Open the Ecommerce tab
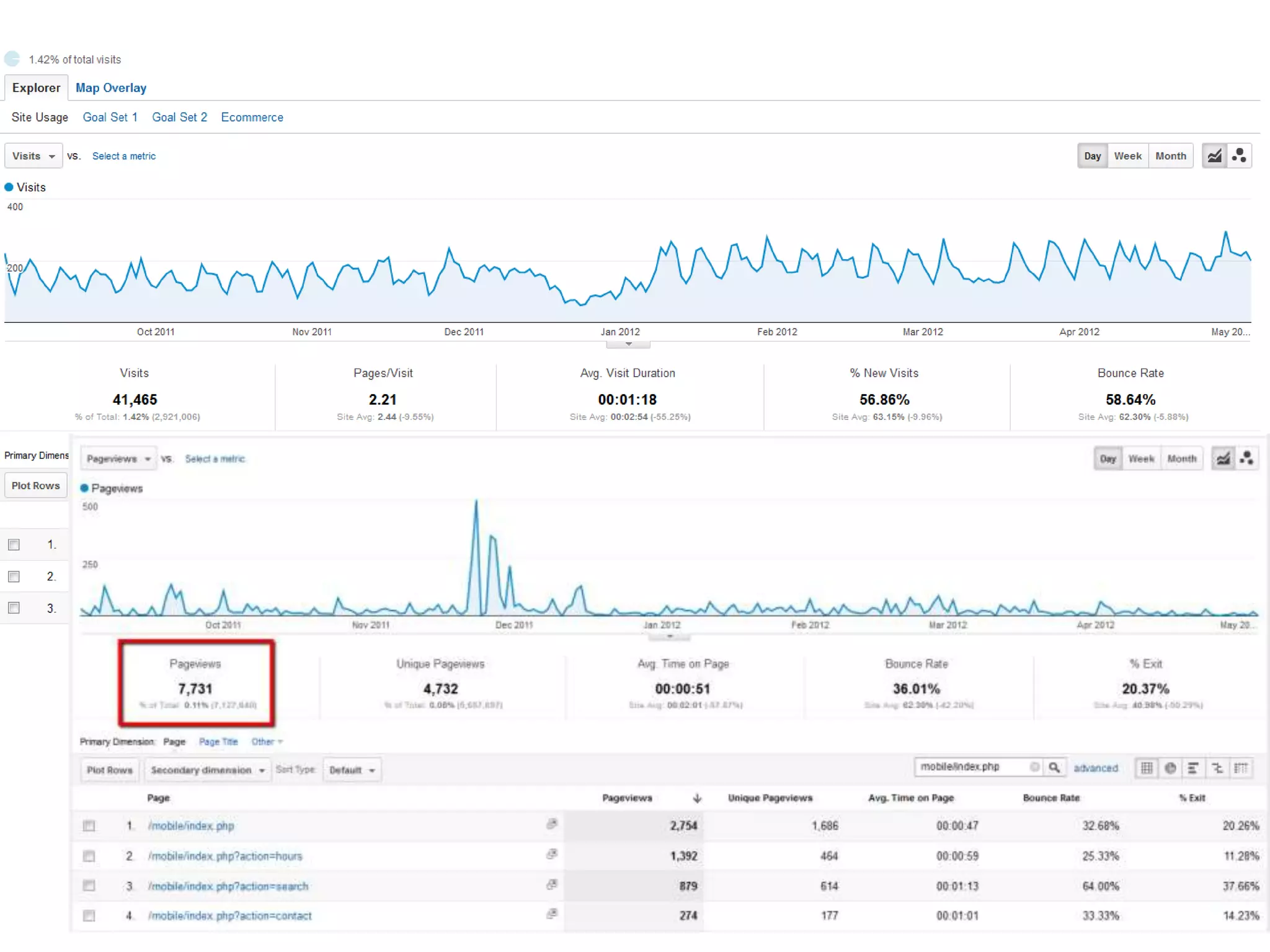This screenshot has height=952, width=1270. click(x=252, y=117)
